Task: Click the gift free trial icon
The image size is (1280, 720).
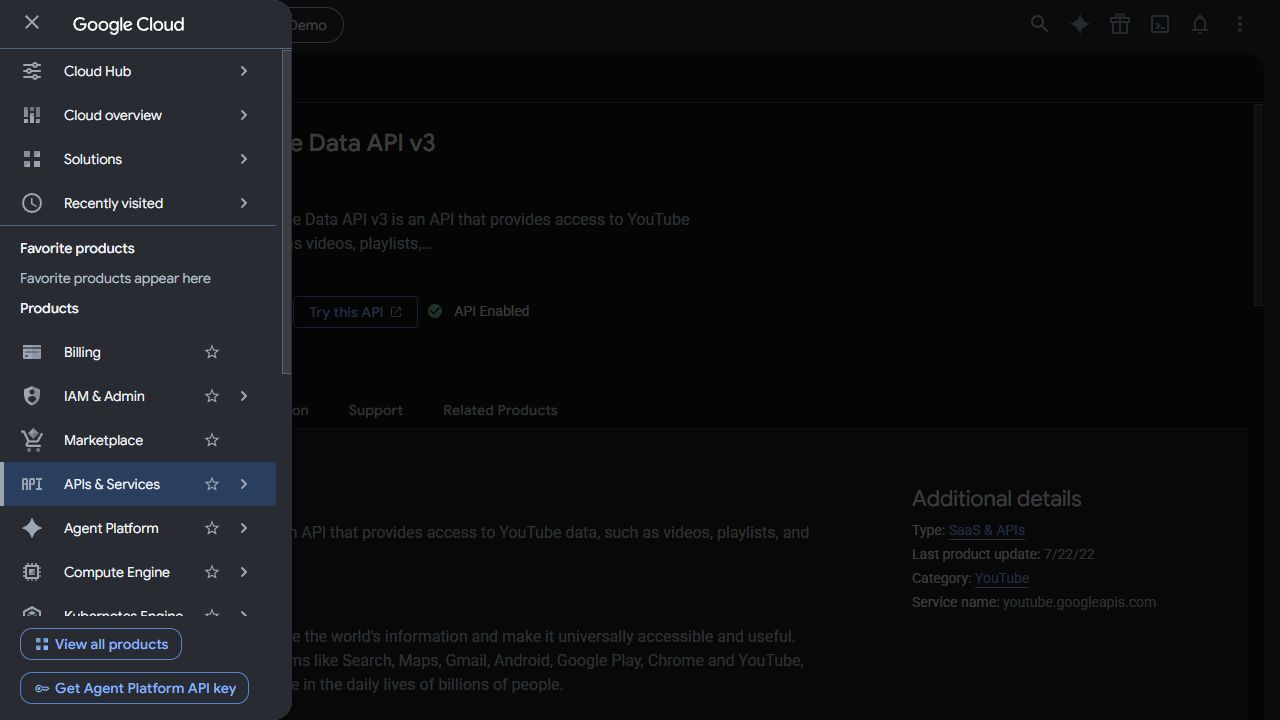Action: point(1120,24)
